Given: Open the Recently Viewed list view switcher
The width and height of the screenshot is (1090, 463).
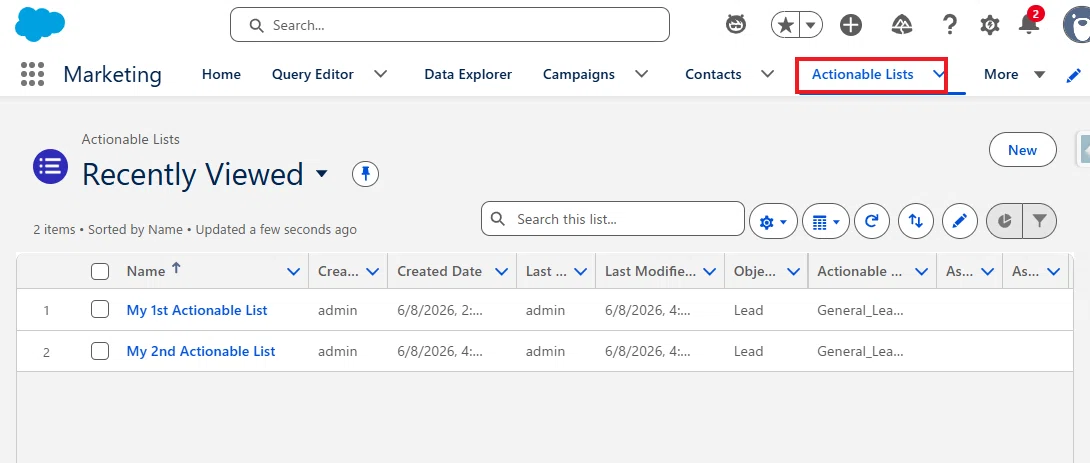Looking at the screenshot, I should 321,173.
